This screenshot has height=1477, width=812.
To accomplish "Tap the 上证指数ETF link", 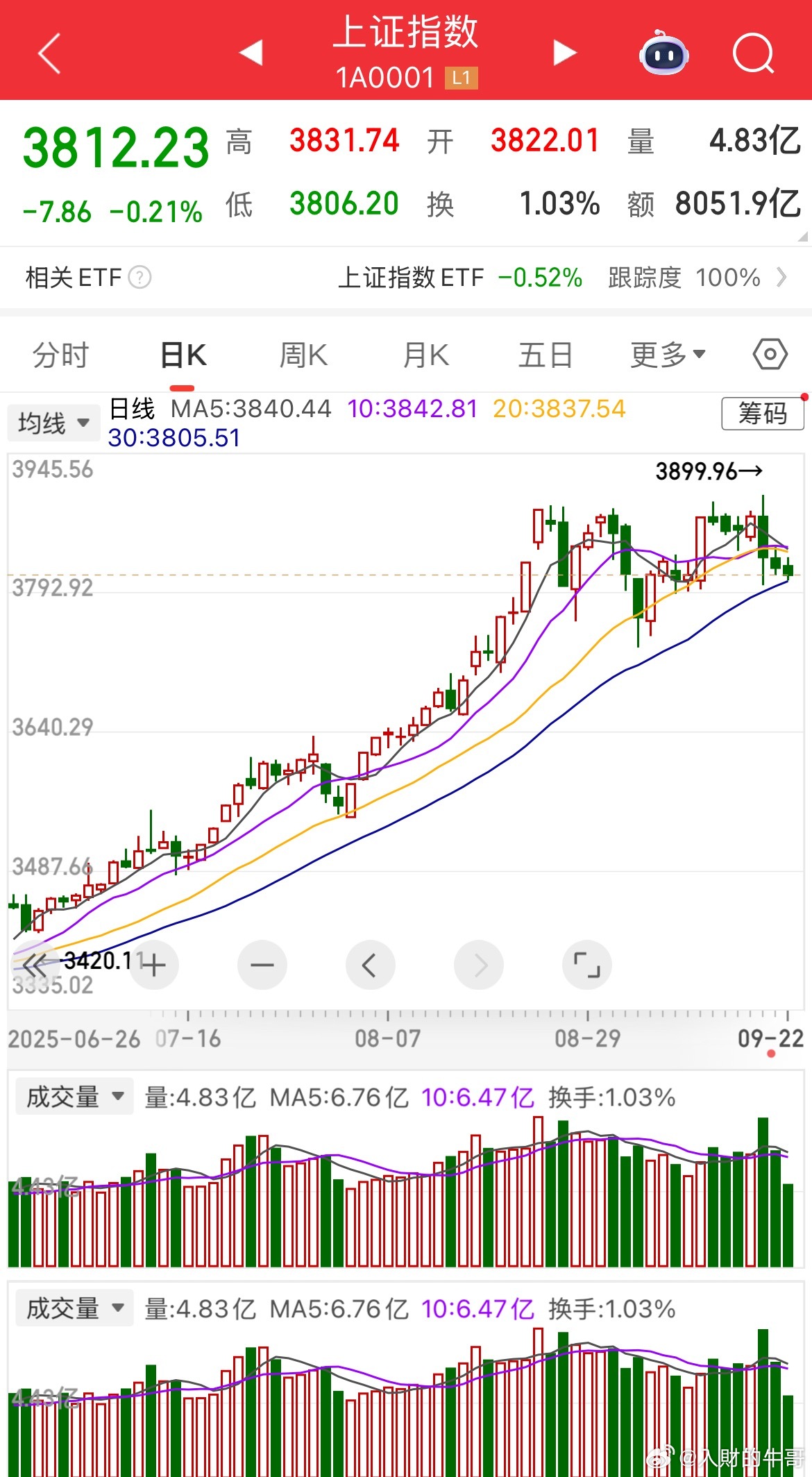I will (x=411, y=278).
